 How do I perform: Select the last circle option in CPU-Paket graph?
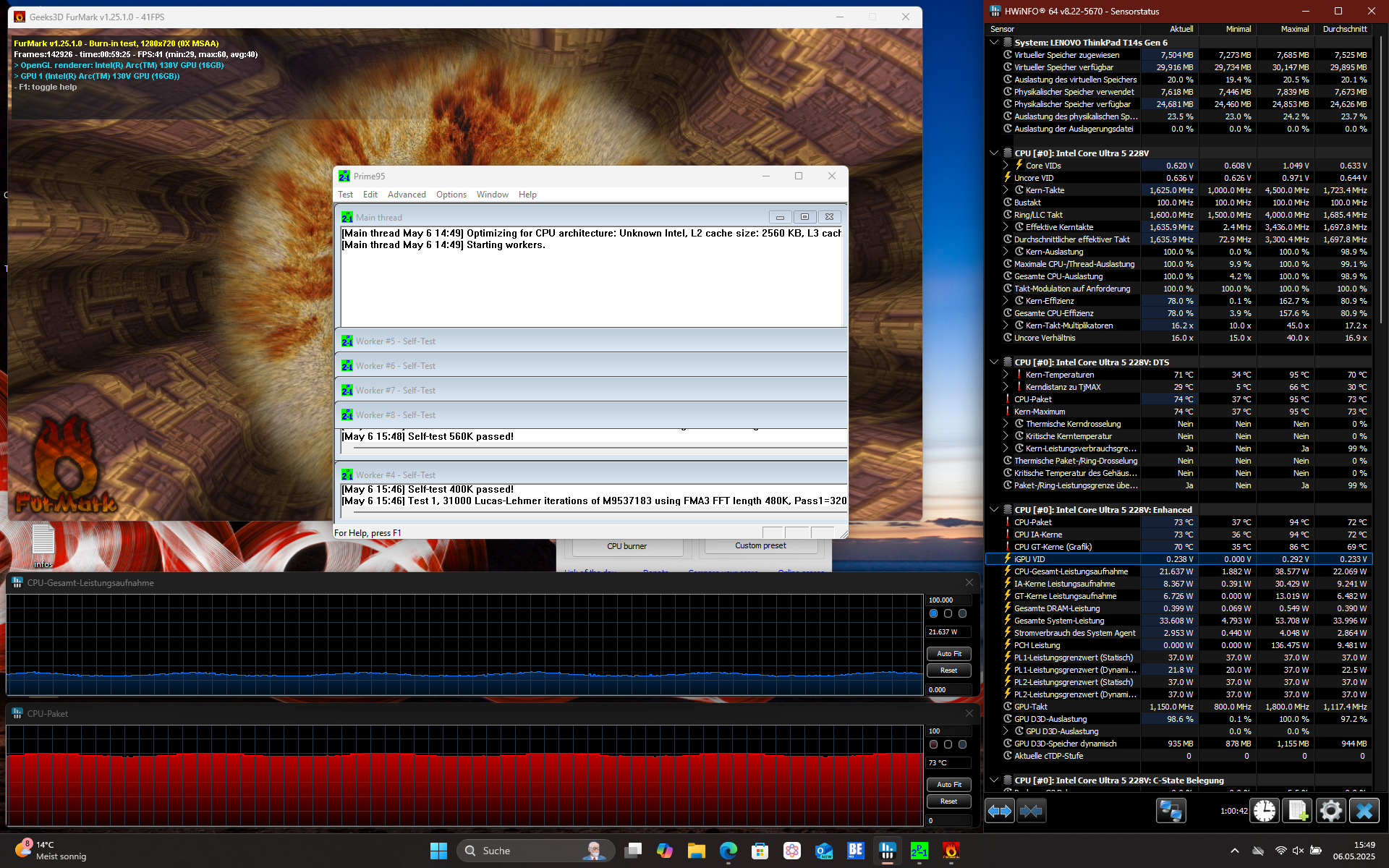tap(963, 744)
